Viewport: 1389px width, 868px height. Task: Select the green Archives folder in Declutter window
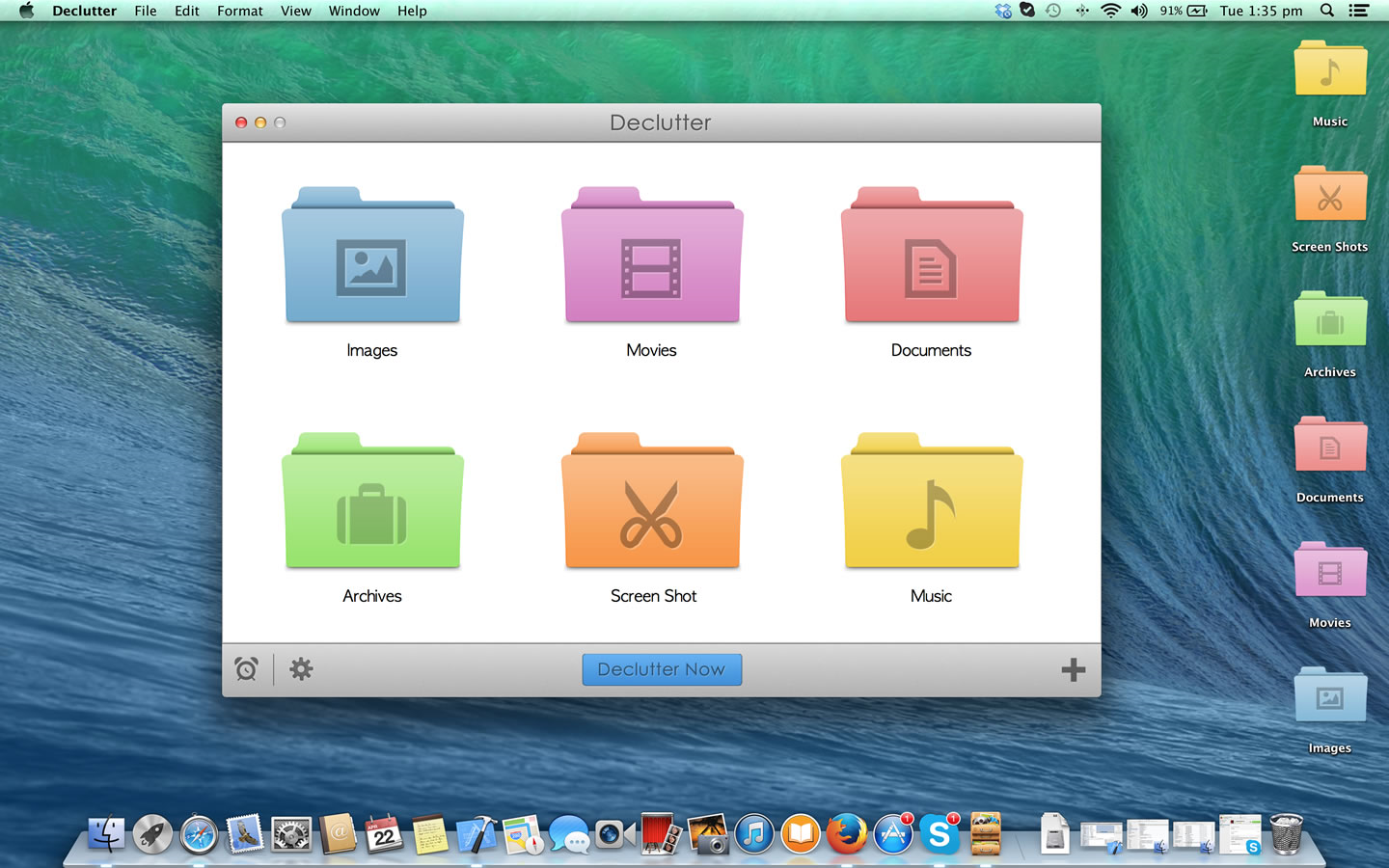(x=372, y=501)
